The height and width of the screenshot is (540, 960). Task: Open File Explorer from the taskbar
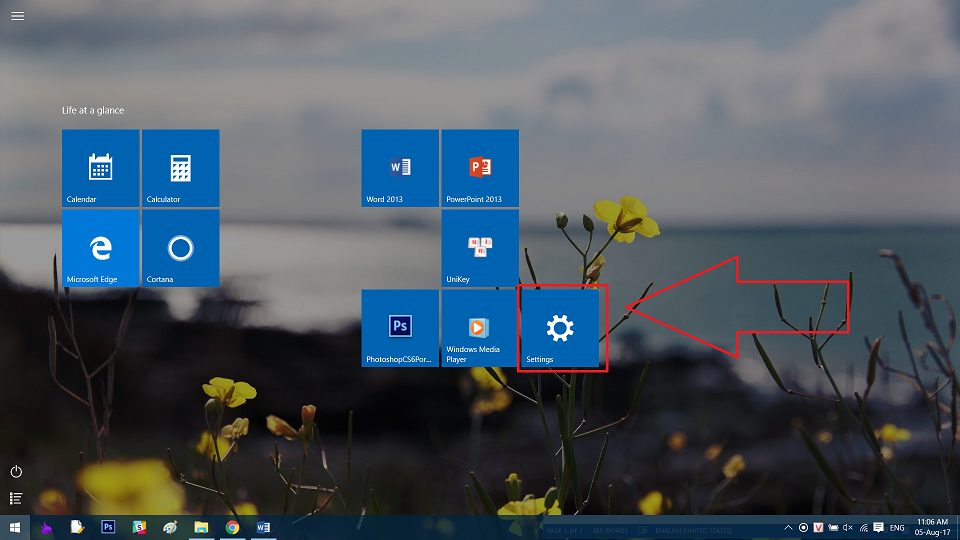[x=201, y=527]
